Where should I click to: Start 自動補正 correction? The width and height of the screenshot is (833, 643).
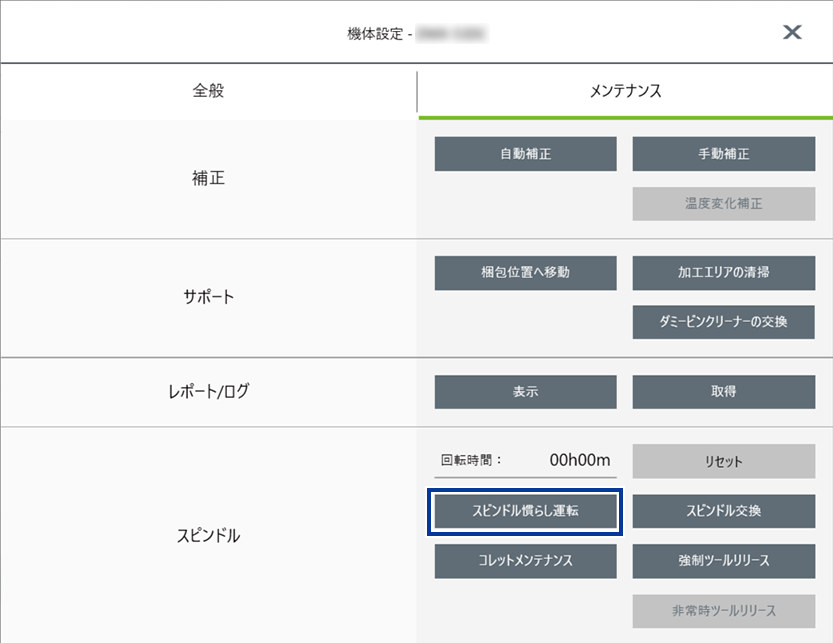point(525,154)
